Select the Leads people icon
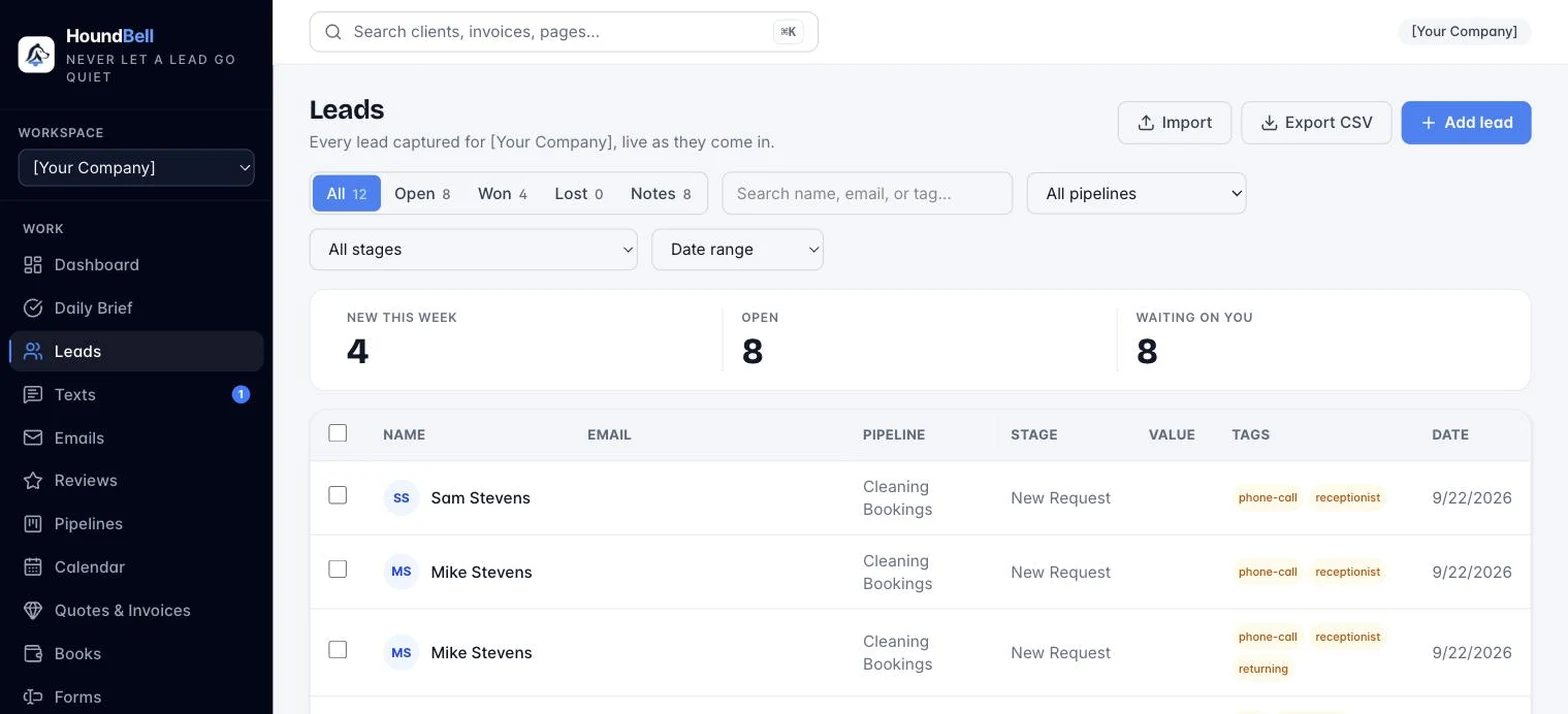This screenshot has width=1568, height=714. pos(33,351)
